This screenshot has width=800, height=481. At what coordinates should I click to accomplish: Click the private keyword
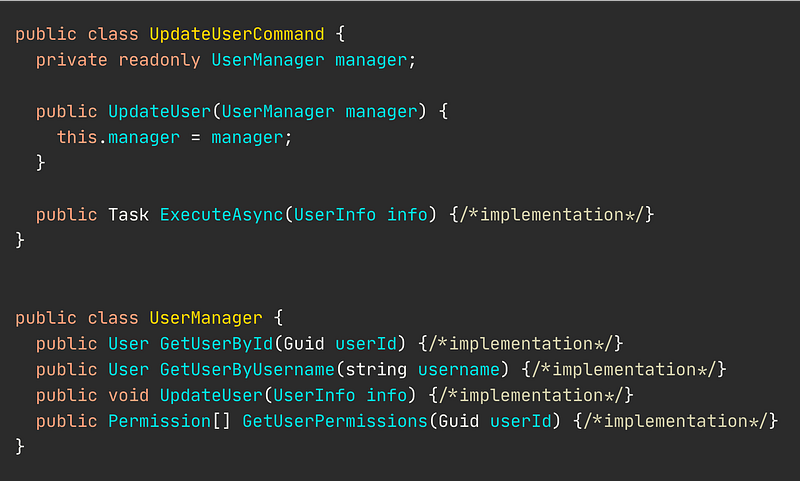(71, 60)
